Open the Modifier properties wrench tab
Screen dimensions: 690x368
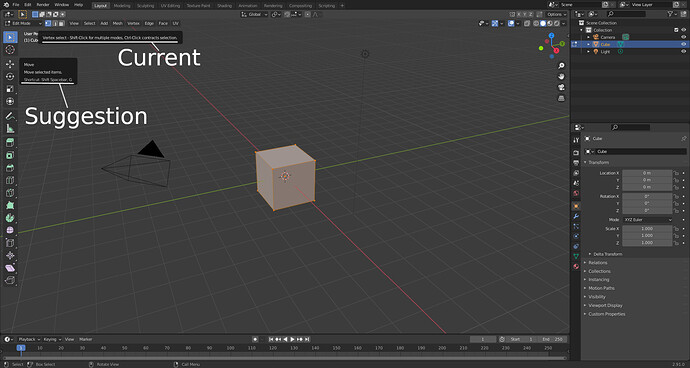[576, 216]
